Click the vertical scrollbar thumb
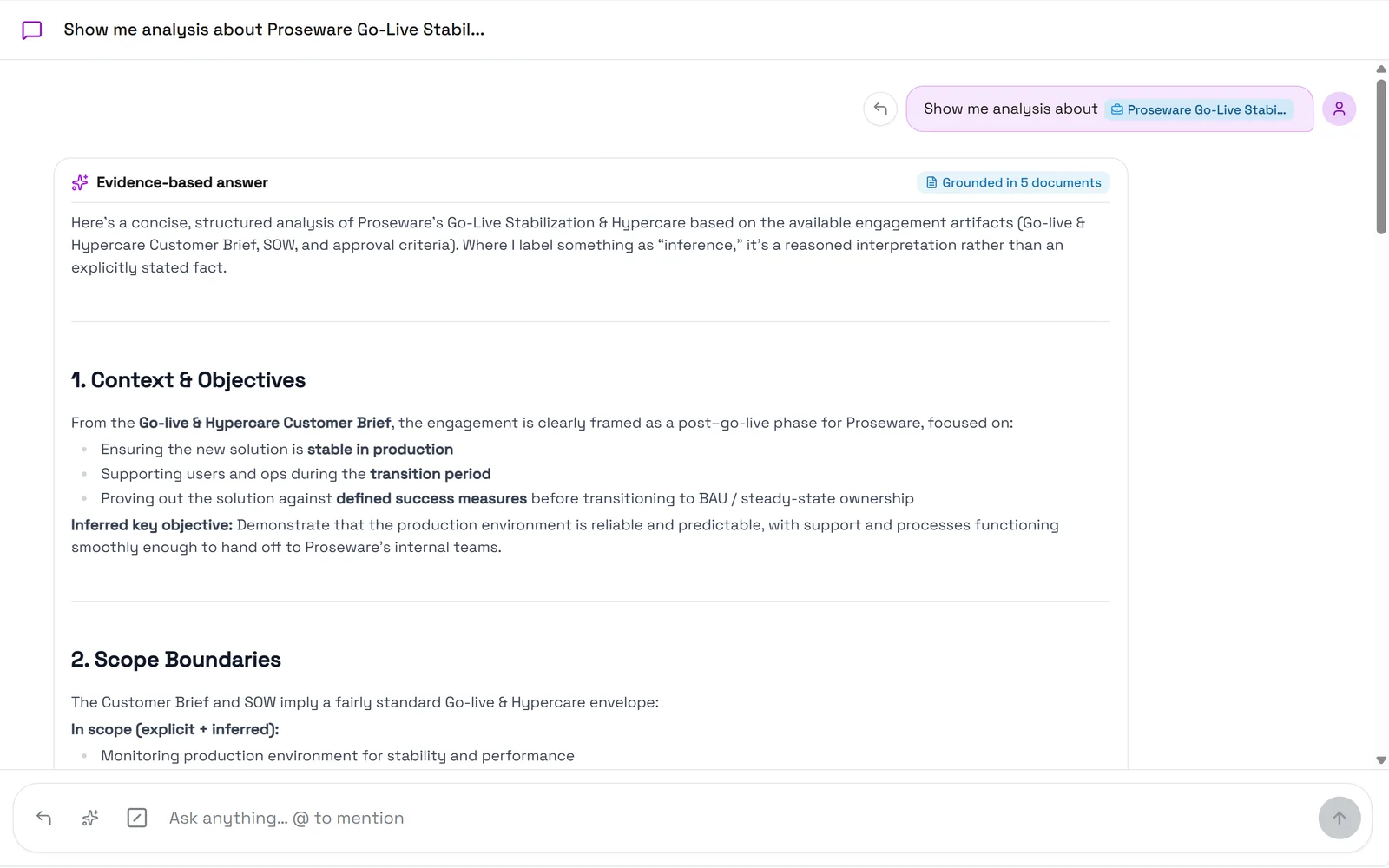Image resolution: width=1389 pixels, height=868 pixels. tap(1381, 156)
